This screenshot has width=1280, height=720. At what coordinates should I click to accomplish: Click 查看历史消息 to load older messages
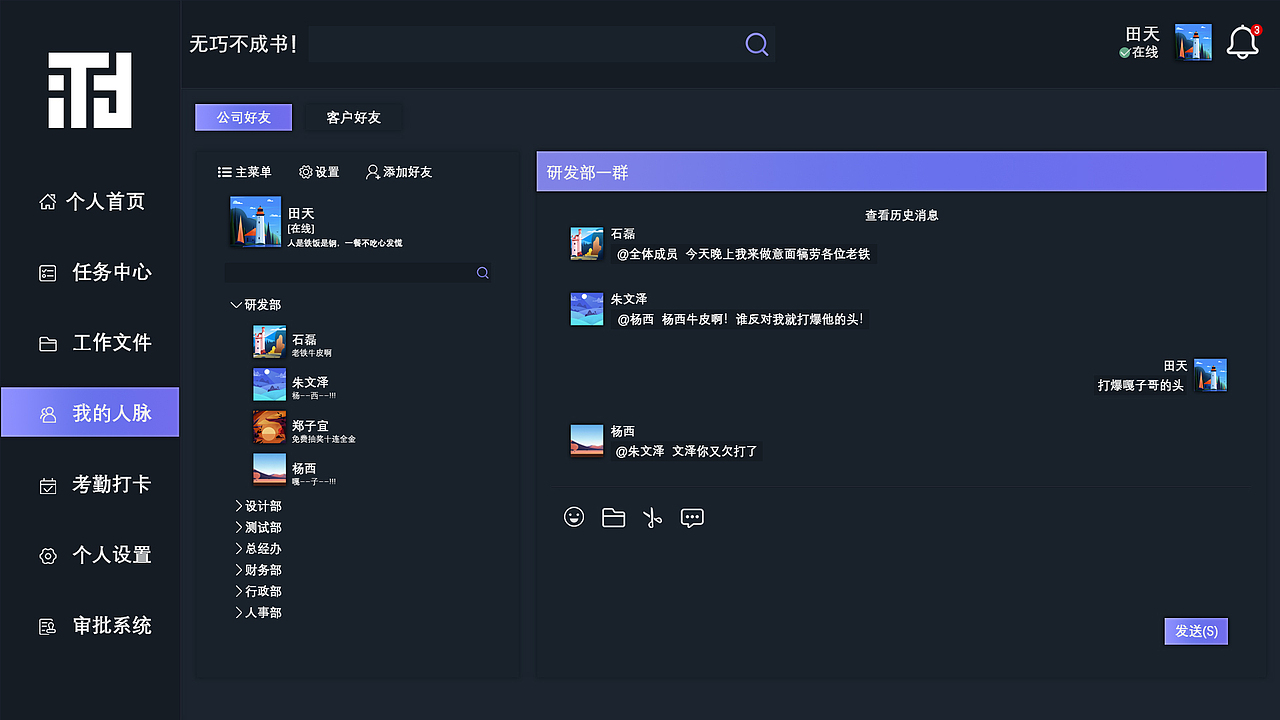[901, 215]
